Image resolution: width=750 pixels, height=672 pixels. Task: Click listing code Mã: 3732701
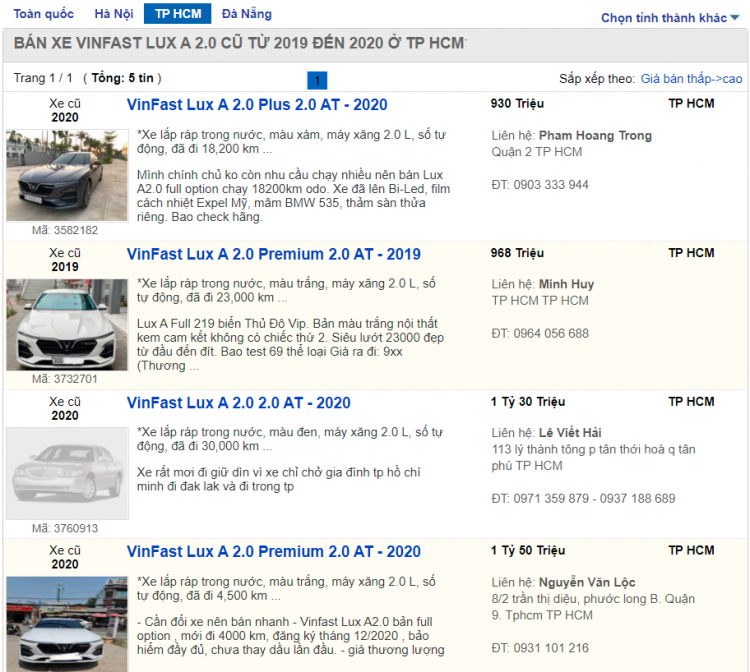(65, 379)
